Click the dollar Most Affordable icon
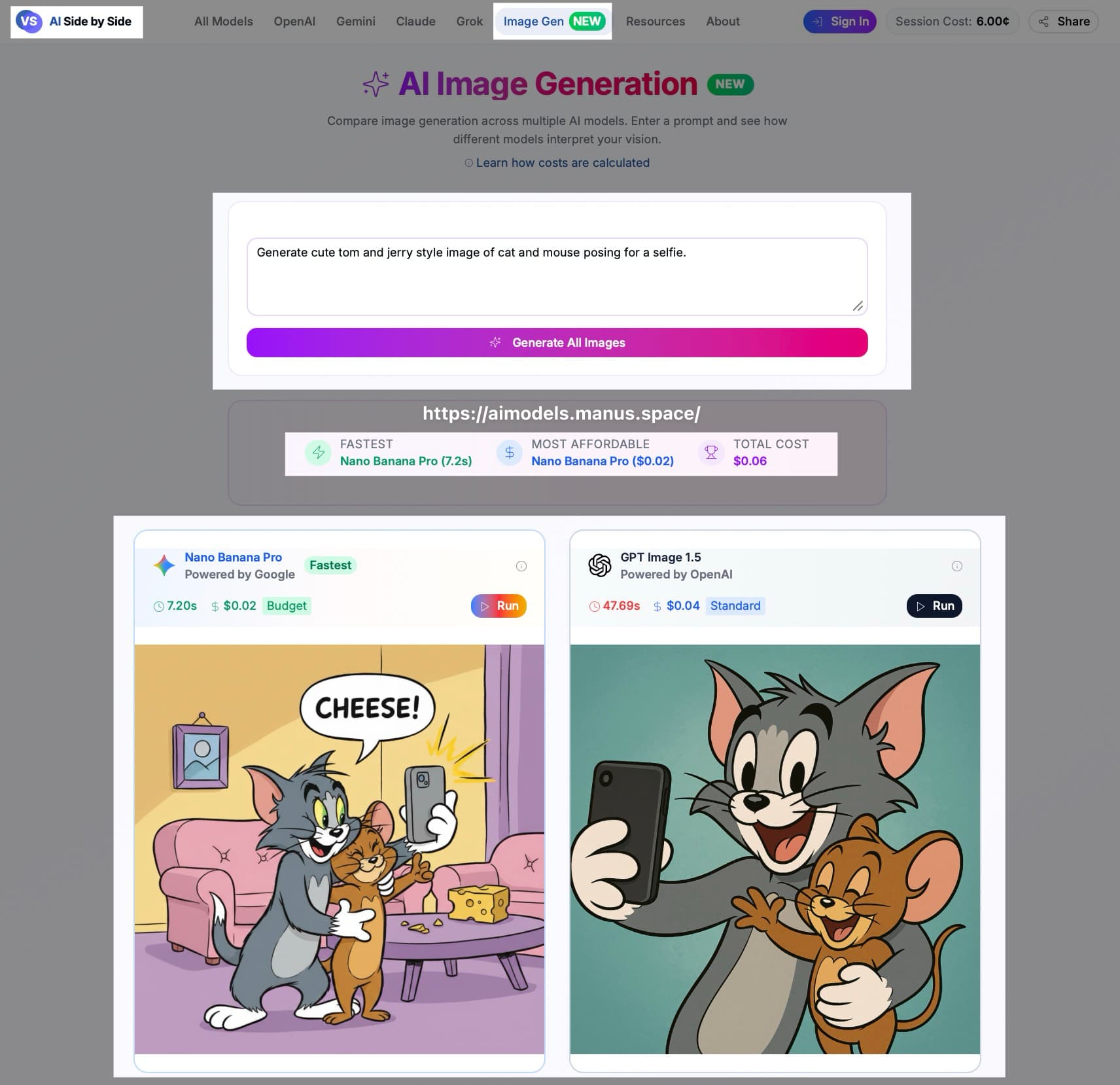1120x1085 pixels. pyautogui.click(x=510, y=453)
